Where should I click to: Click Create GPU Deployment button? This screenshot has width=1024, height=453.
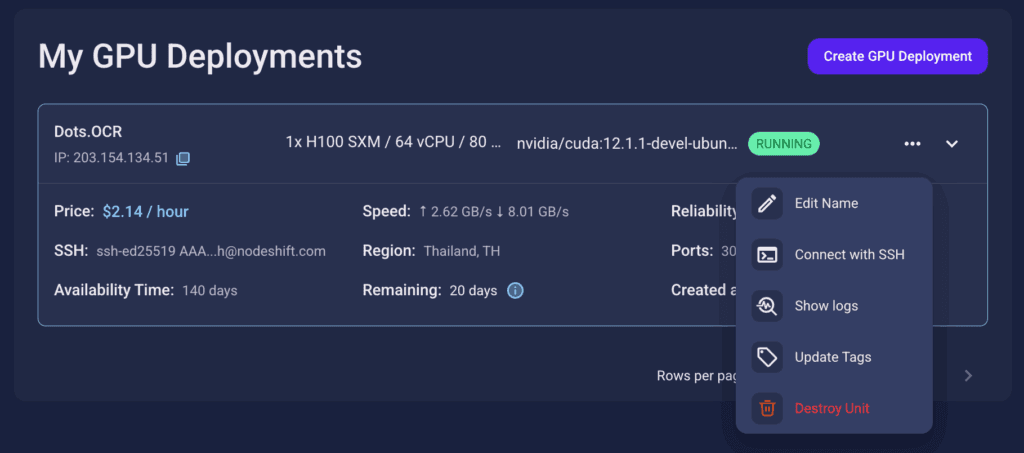click(x=897, y=56)
